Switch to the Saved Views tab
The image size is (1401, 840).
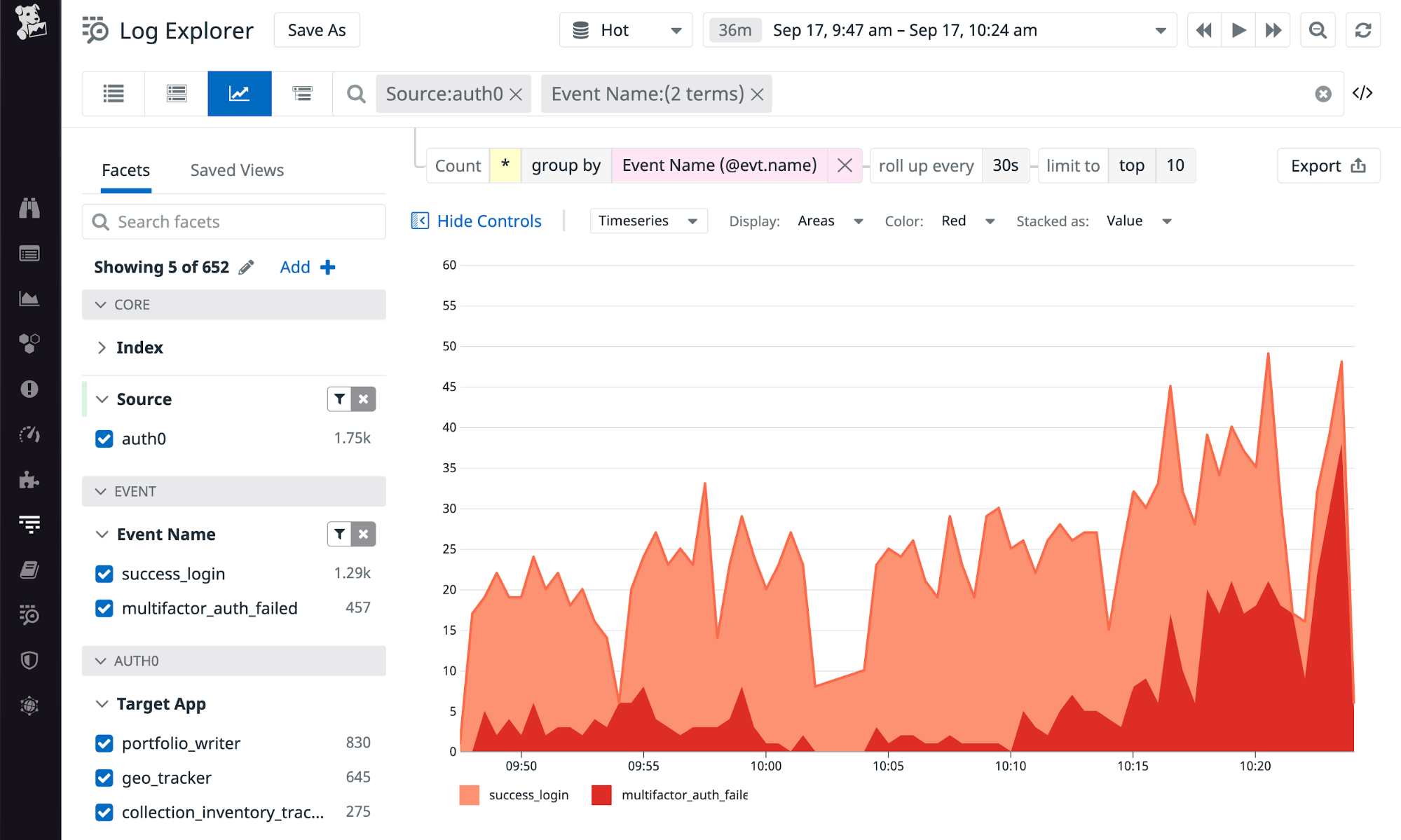coord(236,170)
